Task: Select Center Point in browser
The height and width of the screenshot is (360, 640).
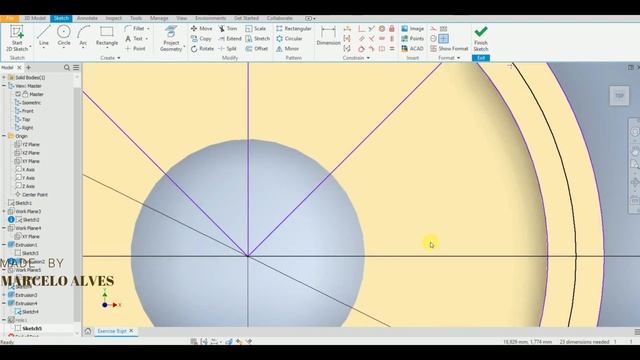Action: [x=31, y=195]
